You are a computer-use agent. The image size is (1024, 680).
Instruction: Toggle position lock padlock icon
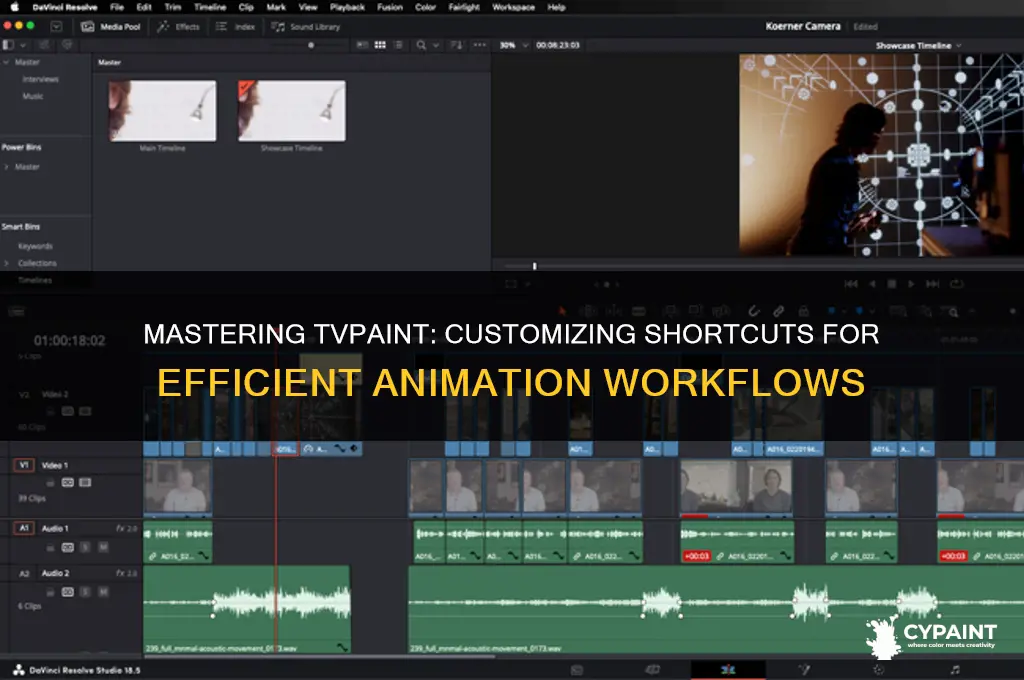(803, 312)
